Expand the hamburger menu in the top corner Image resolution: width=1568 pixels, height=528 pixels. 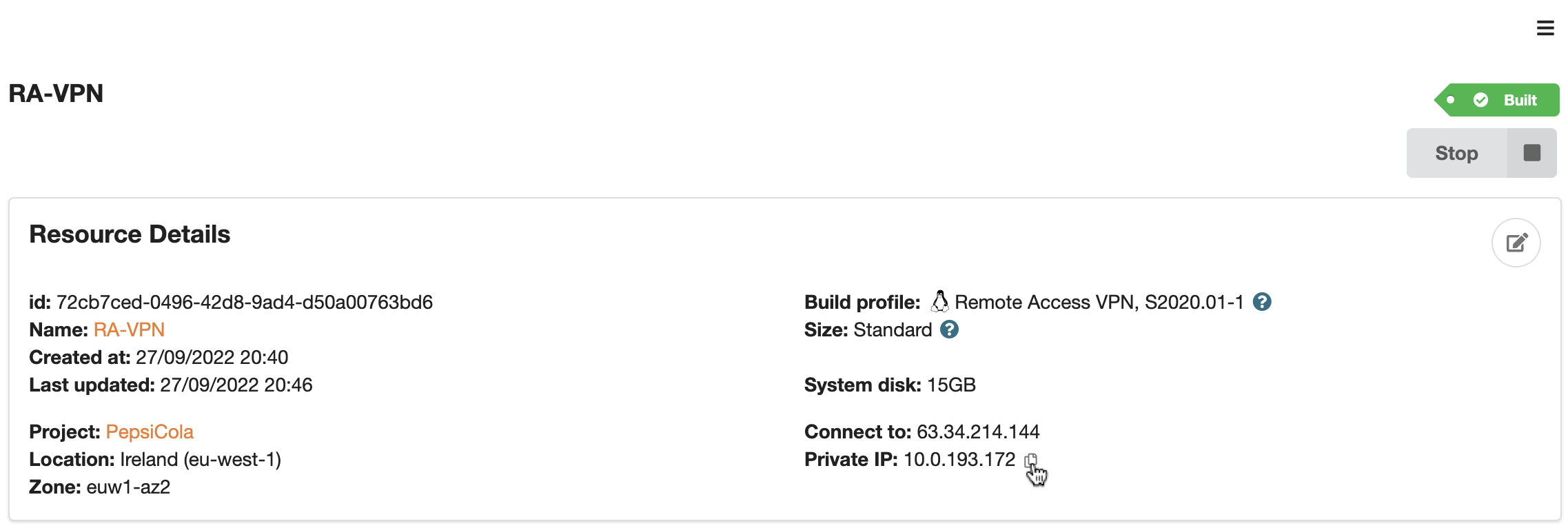[x=1545, y=28]
